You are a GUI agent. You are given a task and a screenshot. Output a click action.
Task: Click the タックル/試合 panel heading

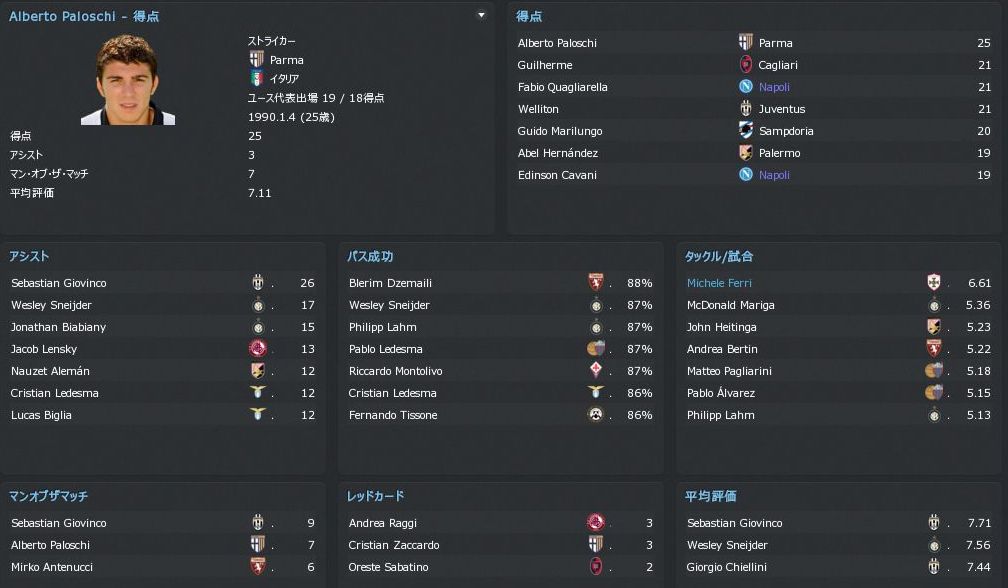click(x=718, y=257)
